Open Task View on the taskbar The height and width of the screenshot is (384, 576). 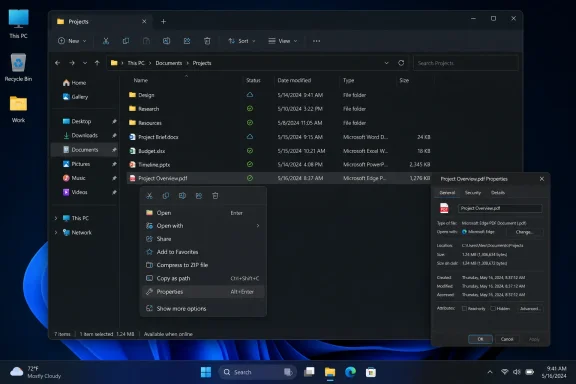coord(309,372)
